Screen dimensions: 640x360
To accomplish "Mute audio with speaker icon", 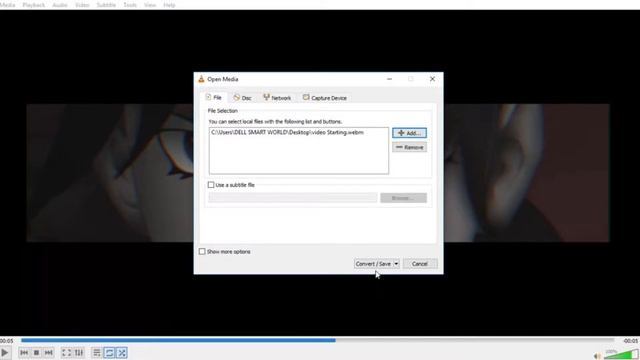I will tap(597, 356).
